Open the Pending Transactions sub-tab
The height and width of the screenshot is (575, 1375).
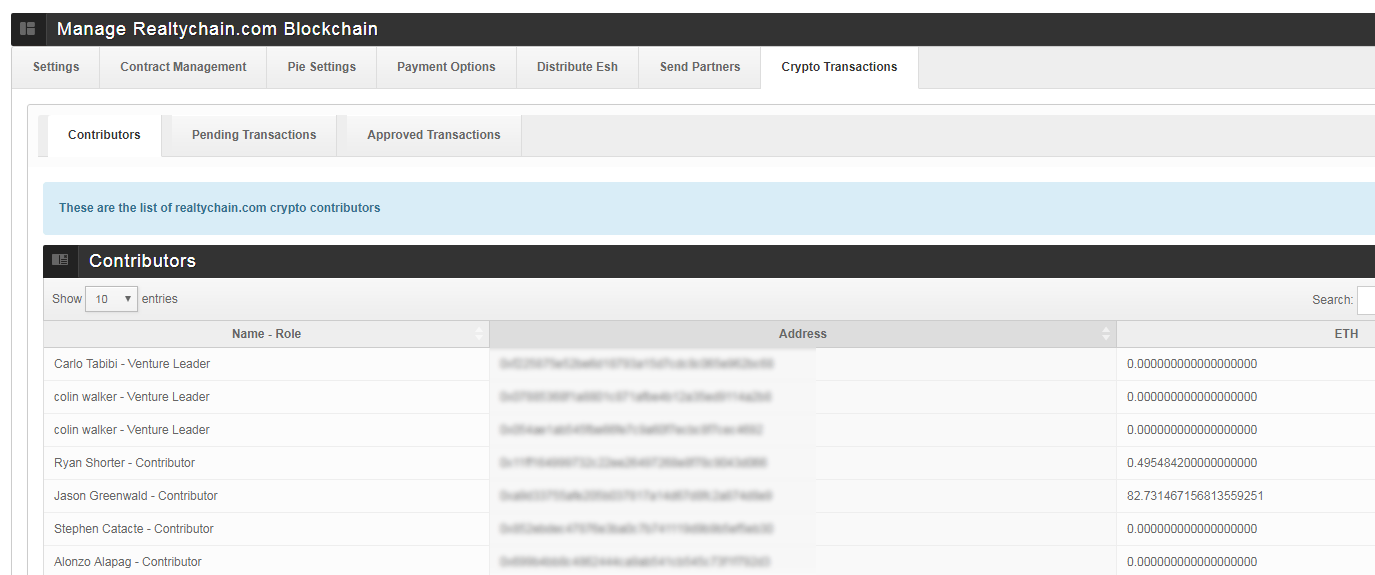pyautogui.click(x=254, y=135)
